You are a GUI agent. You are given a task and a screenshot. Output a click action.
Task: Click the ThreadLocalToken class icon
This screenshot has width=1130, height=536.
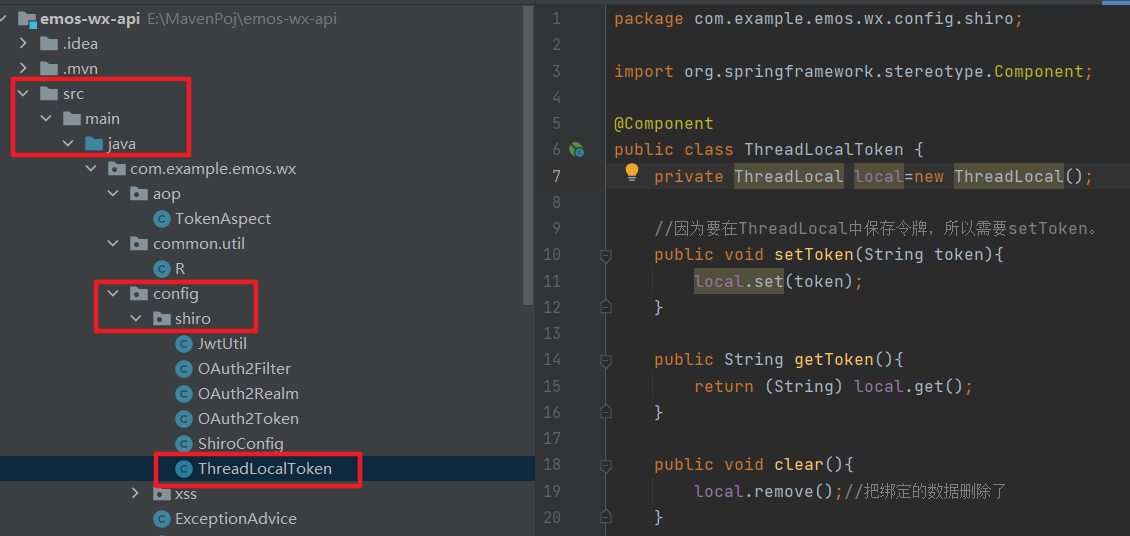coord(184,468)
